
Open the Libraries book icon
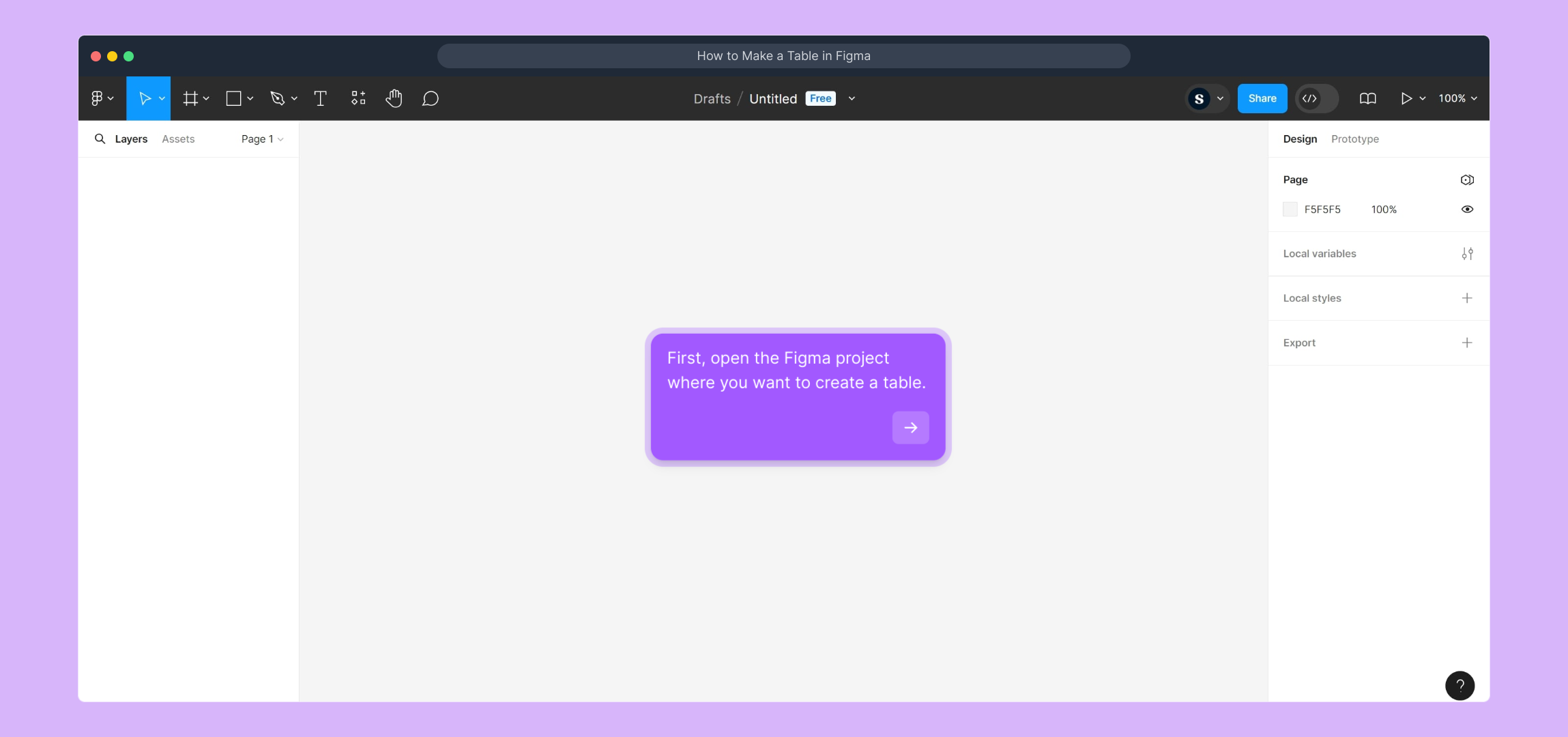[x=1367, y=98]
